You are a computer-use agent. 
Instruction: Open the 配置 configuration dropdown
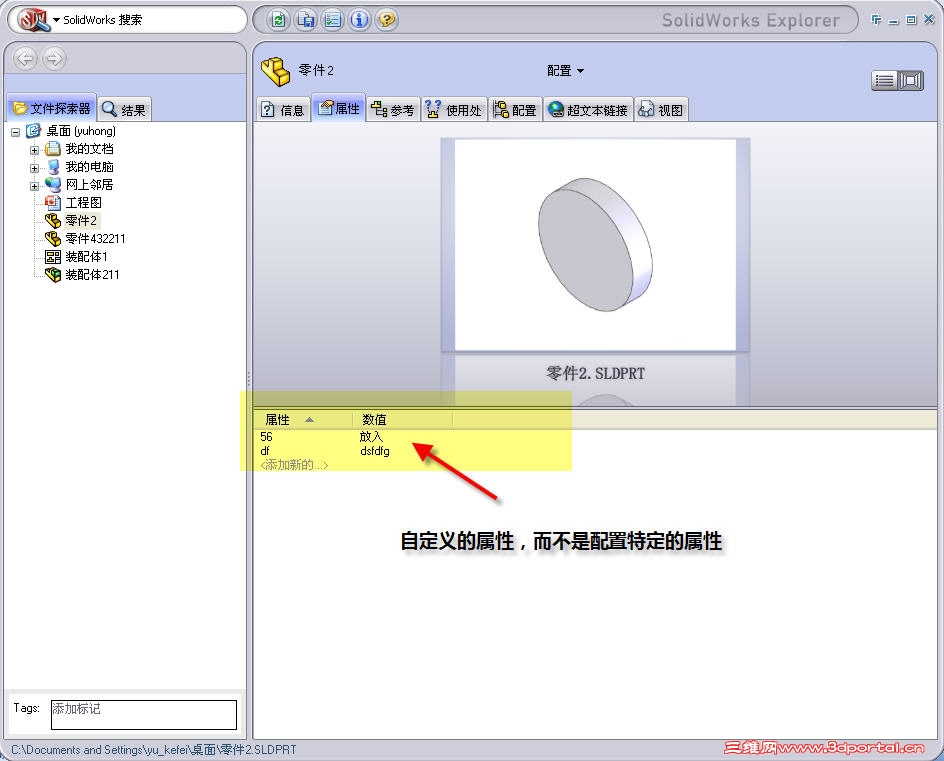(565, 70)
